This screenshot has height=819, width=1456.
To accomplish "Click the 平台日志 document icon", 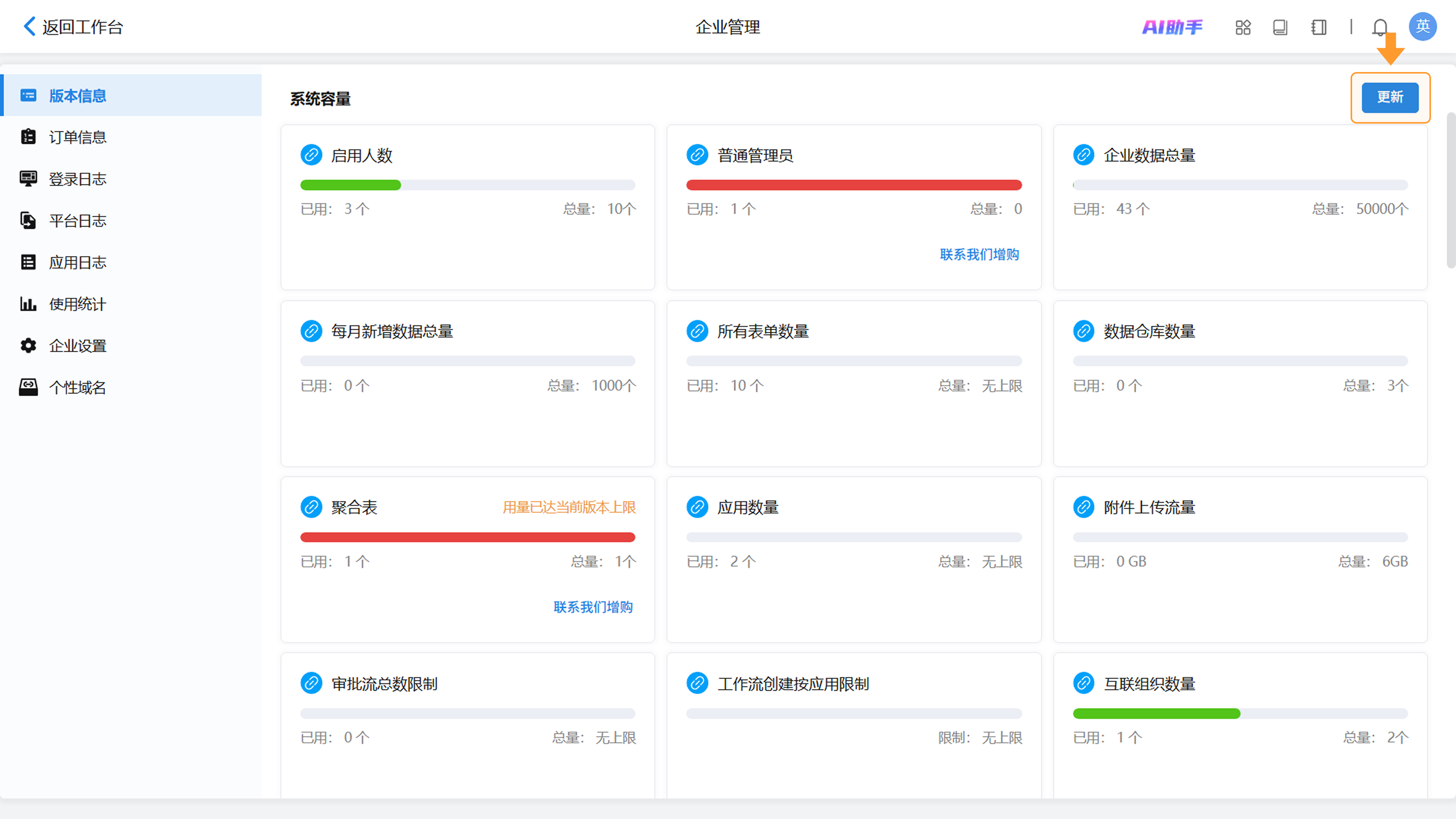I will pos(28,220).
